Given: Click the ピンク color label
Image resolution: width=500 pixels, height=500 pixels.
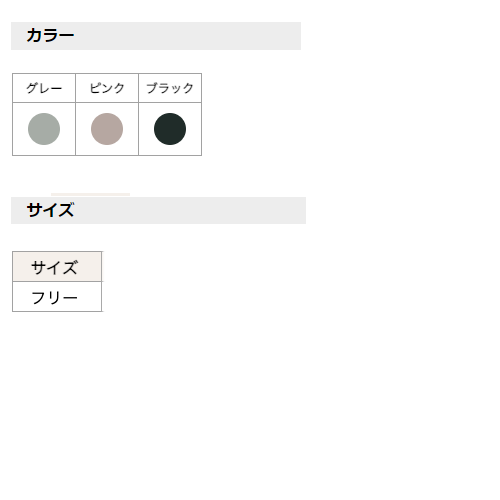Looking at the screenshot, I should [x=107, y=88].
